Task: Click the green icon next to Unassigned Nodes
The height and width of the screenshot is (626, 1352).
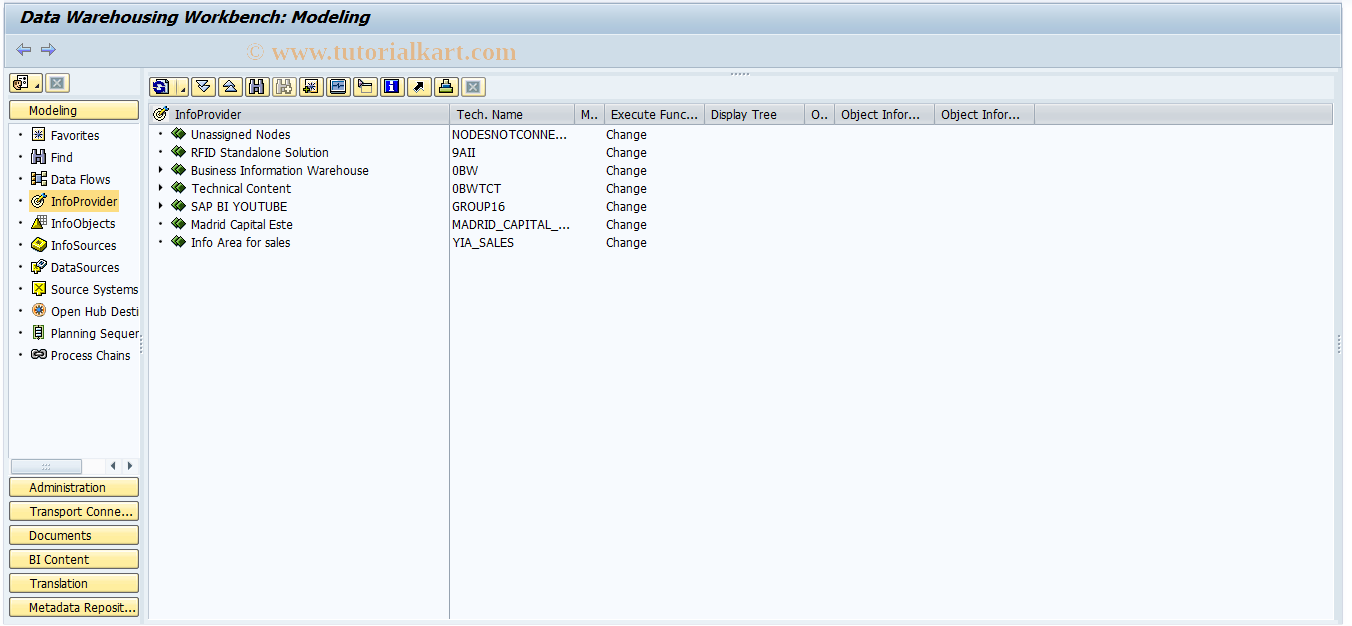Action: click(x=179, y=134)
